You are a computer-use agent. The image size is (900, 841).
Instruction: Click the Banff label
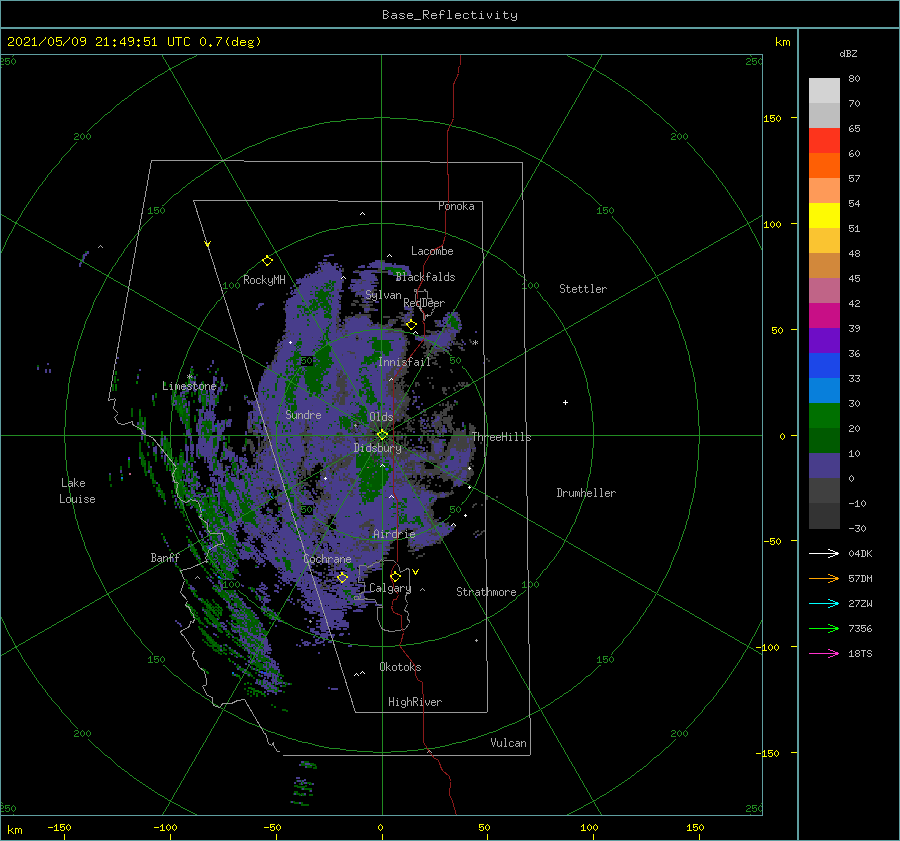click(x=165, y=558)
